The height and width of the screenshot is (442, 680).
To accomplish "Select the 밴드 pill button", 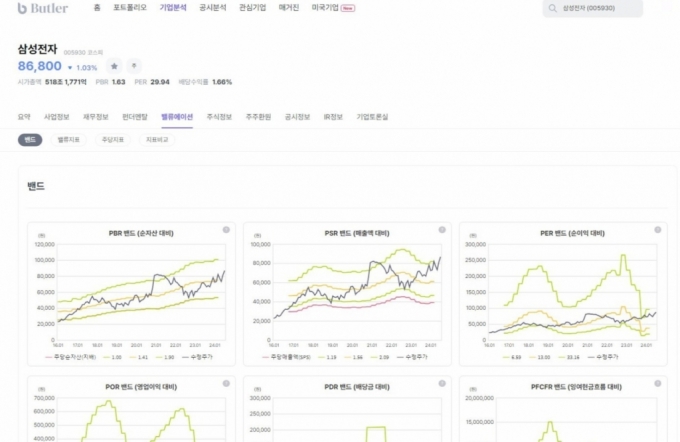I will click(30, 140).
